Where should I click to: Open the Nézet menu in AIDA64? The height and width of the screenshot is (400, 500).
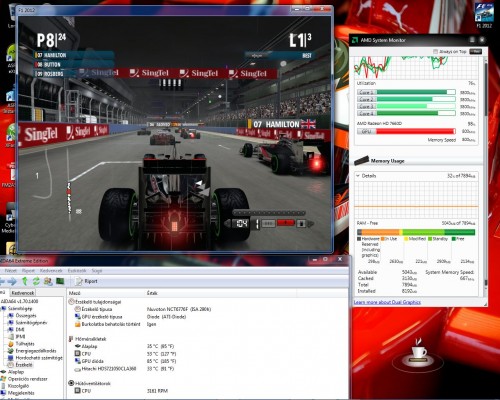click(10, 271)
